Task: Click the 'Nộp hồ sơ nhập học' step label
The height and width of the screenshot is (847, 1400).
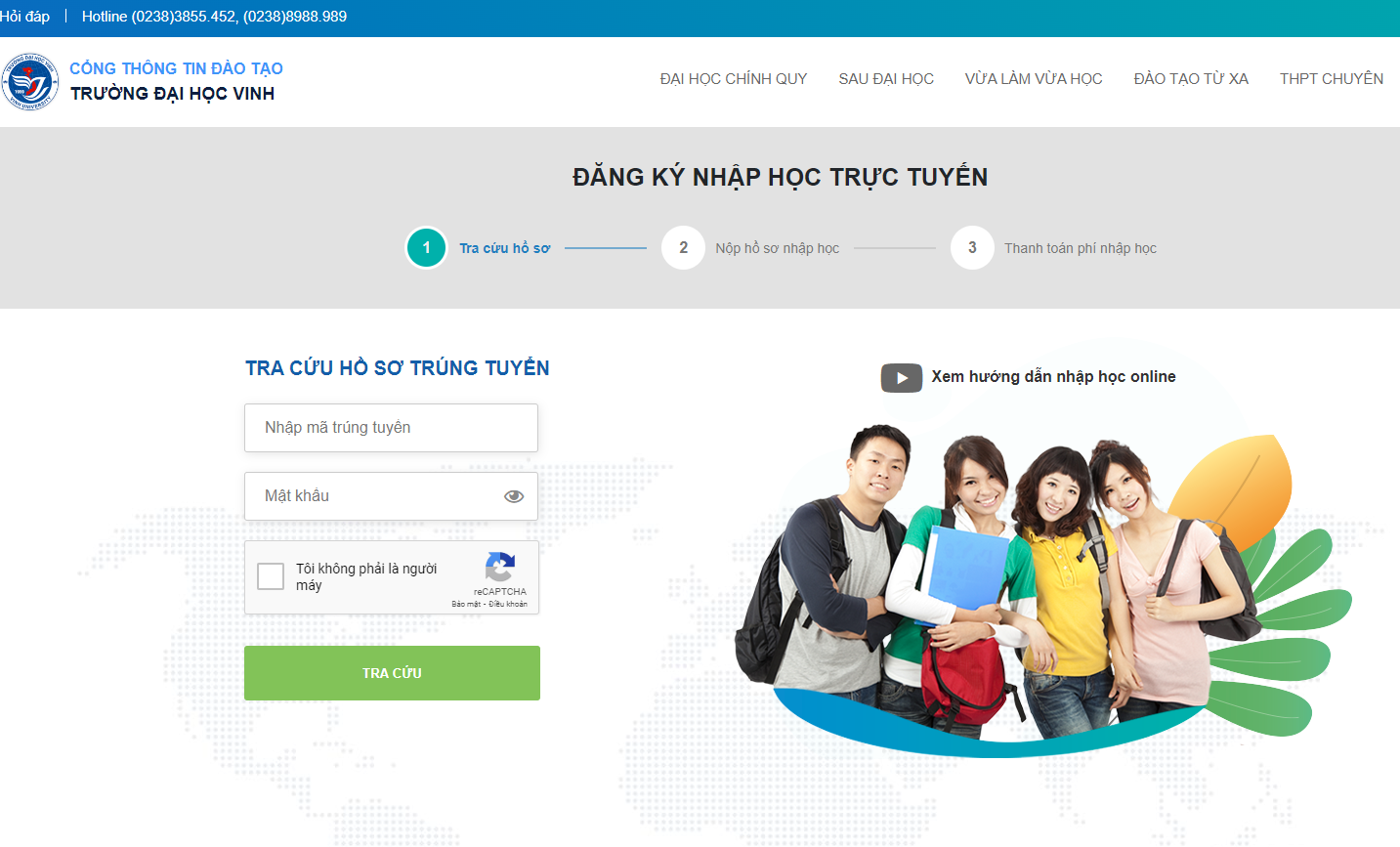Action: pyautogui.click(x=778, y=248)
